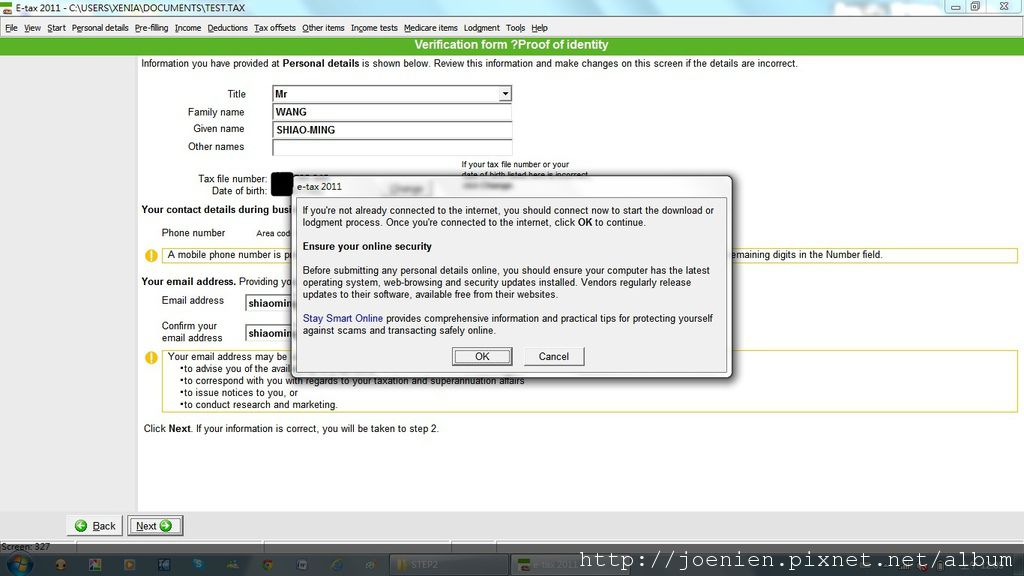Open Google Chrome from the taskbar
Screen dimensions: 1024x576
click(268, 565)
